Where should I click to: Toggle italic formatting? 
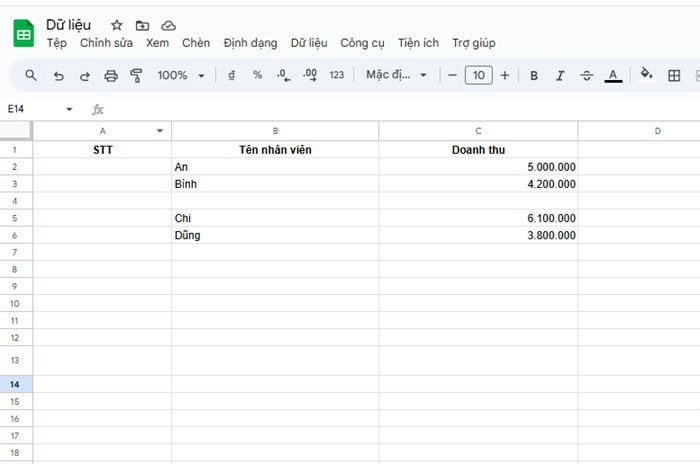tap(560, 75)
